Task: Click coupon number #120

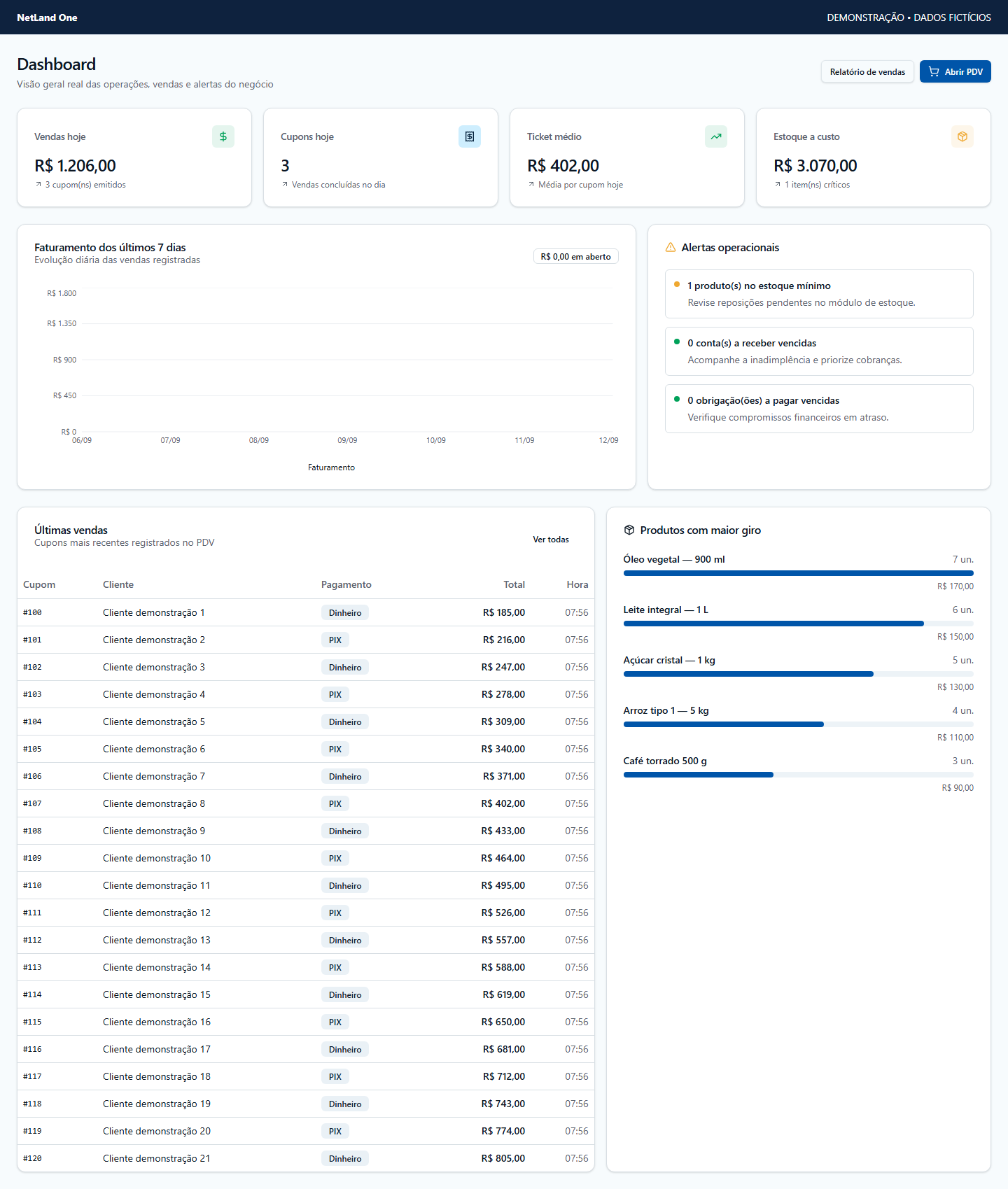Action: (x=32, y=1158)
